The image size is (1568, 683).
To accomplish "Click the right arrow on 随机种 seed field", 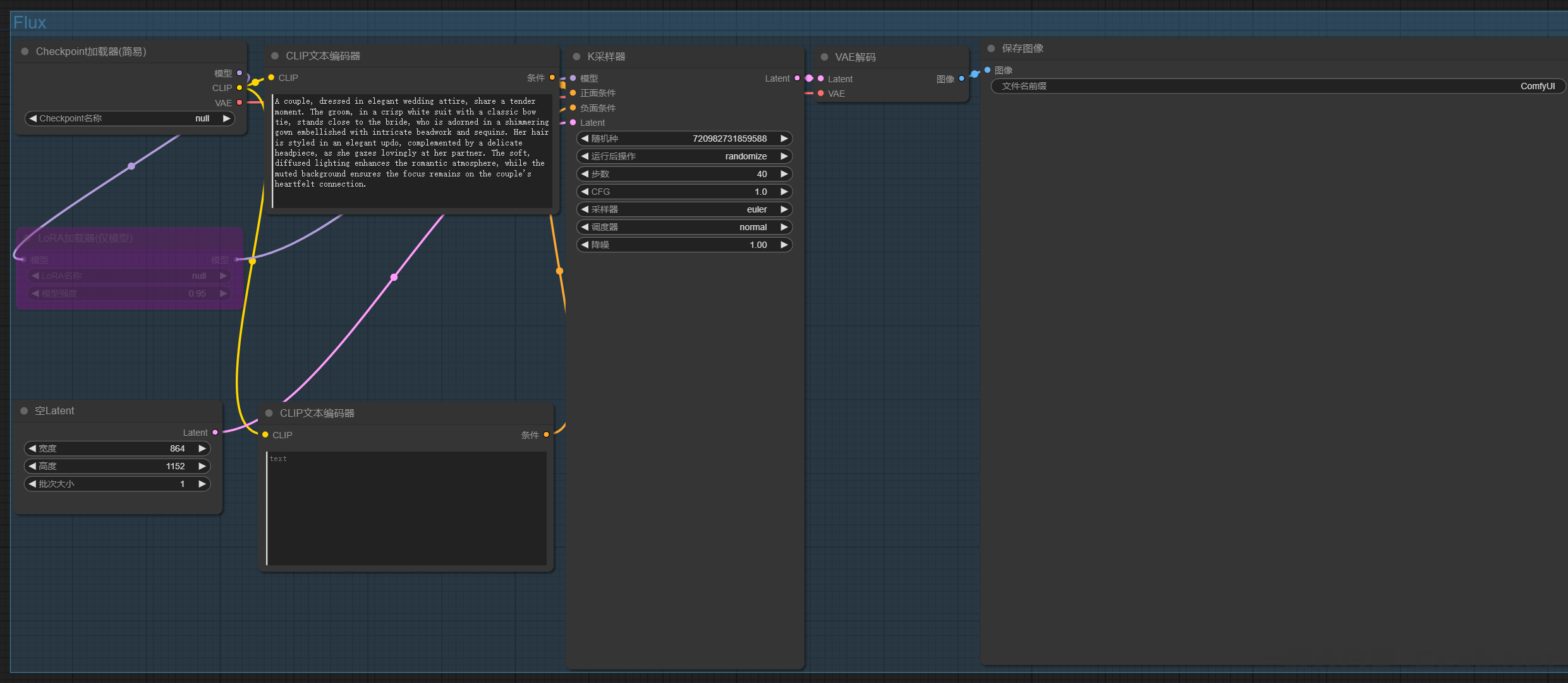I will pos(784,138).
